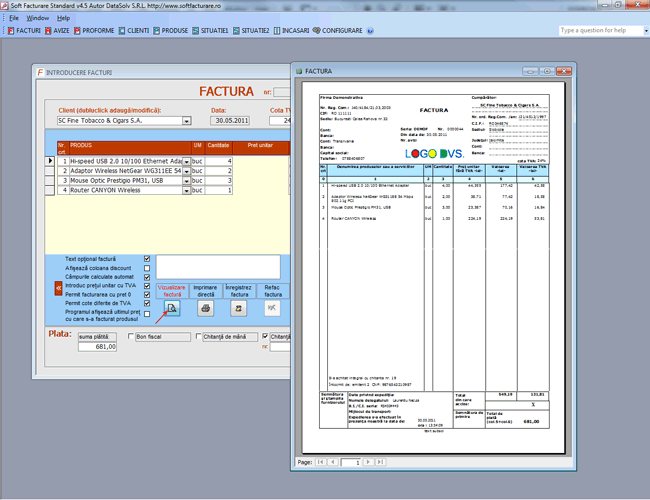Enable Afiseaza coloana discount checkbox
The height and width of the screenshot is (500, 650).
(x=147, y=268)
